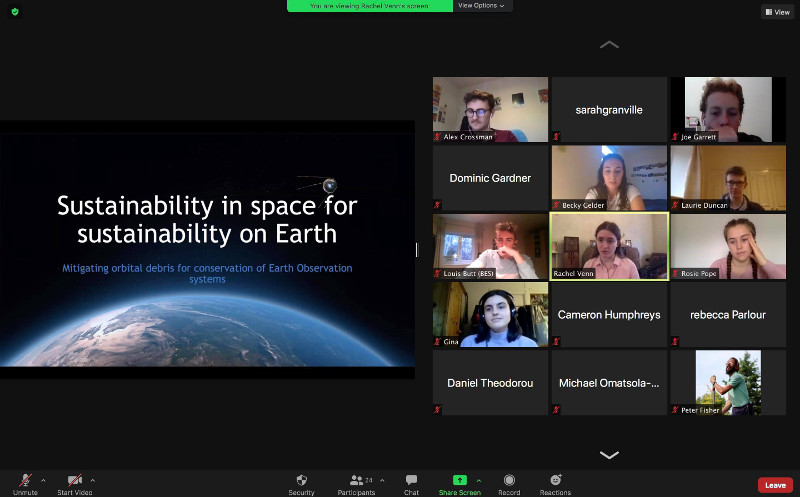Open the View layout menu

[776, 12]
